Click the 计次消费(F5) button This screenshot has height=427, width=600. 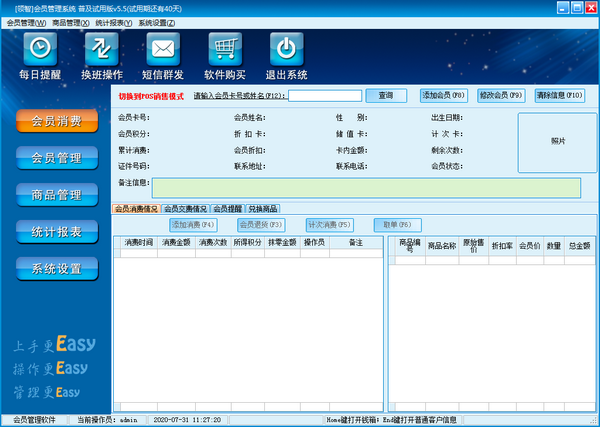(329, 225)
